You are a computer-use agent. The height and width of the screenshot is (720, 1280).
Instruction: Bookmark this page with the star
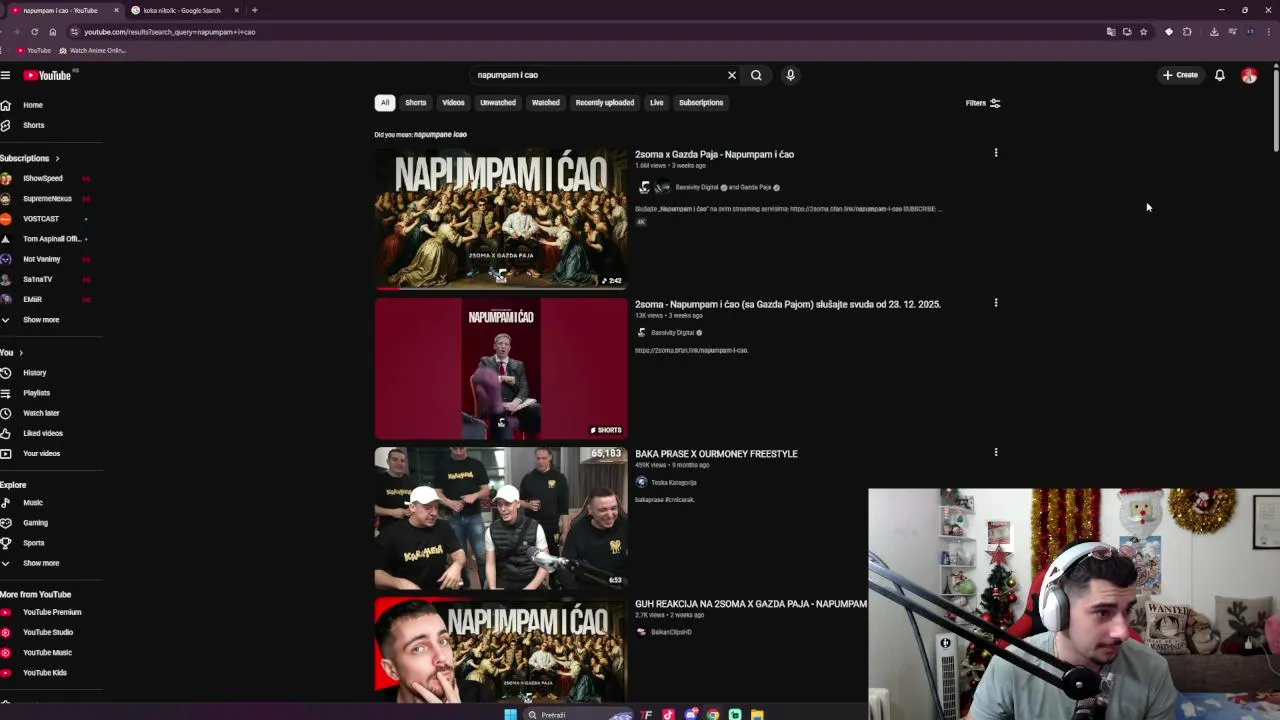tap(1143, 32)
